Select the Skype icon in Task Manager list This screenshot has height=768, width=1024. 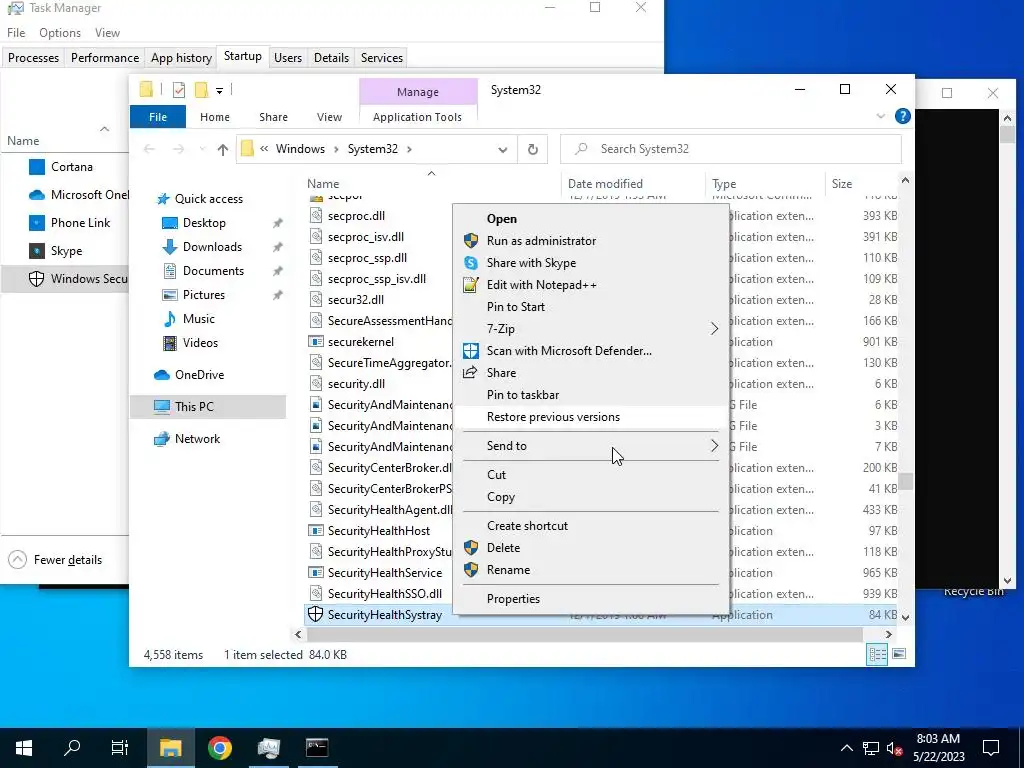(x=37, y=251)
